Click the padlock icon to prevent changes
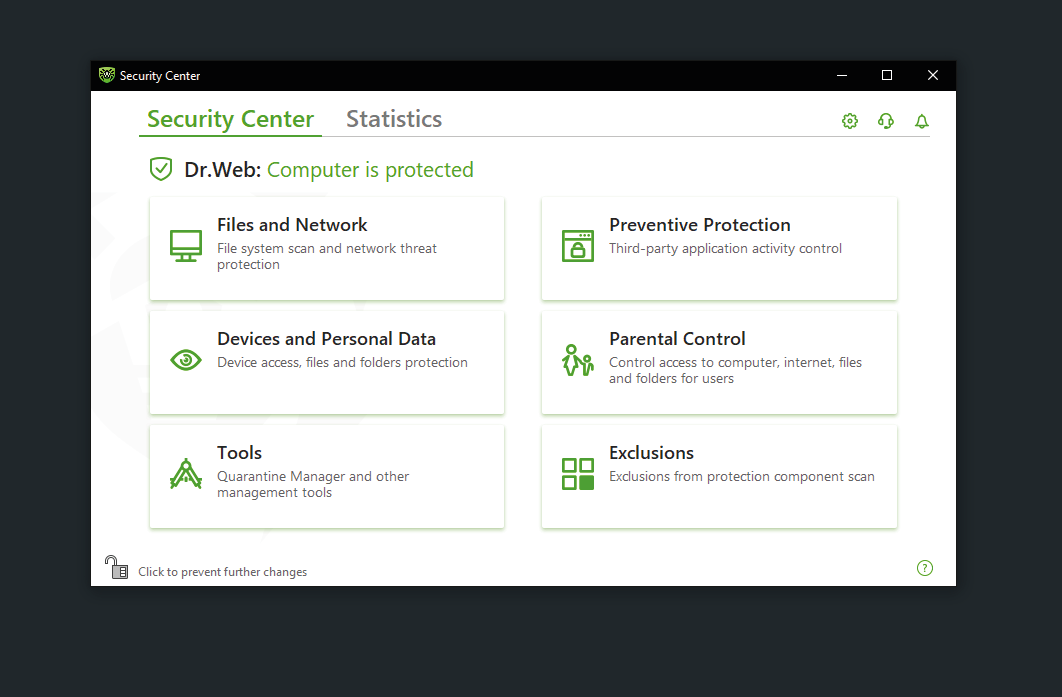The width and height of the screenshot is (1062, 697). click(x=116, y=568)
